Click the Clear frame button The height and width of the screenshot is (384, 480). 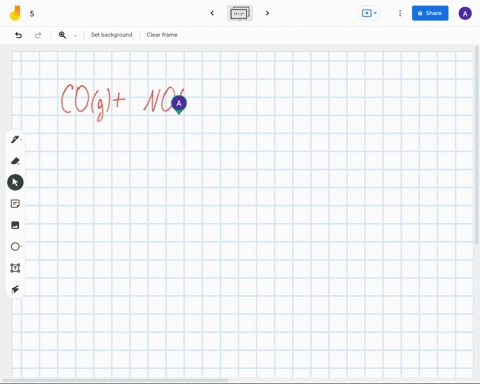coord(162,35)
